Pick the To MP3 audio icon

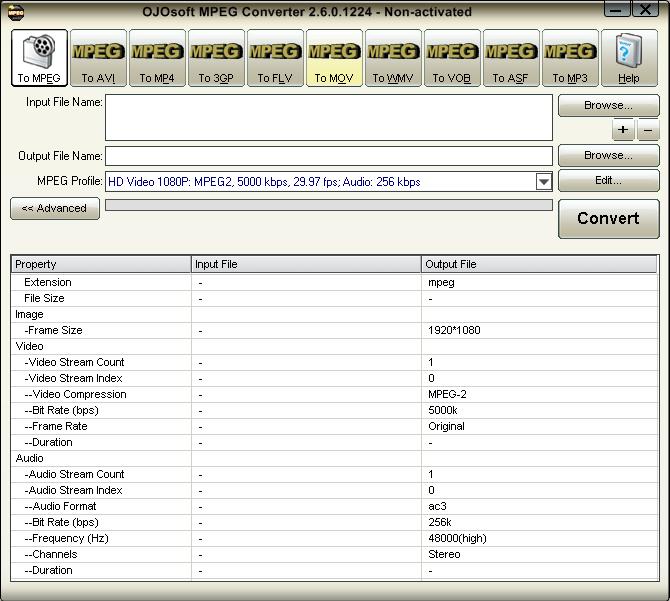(x=570, y=58)
